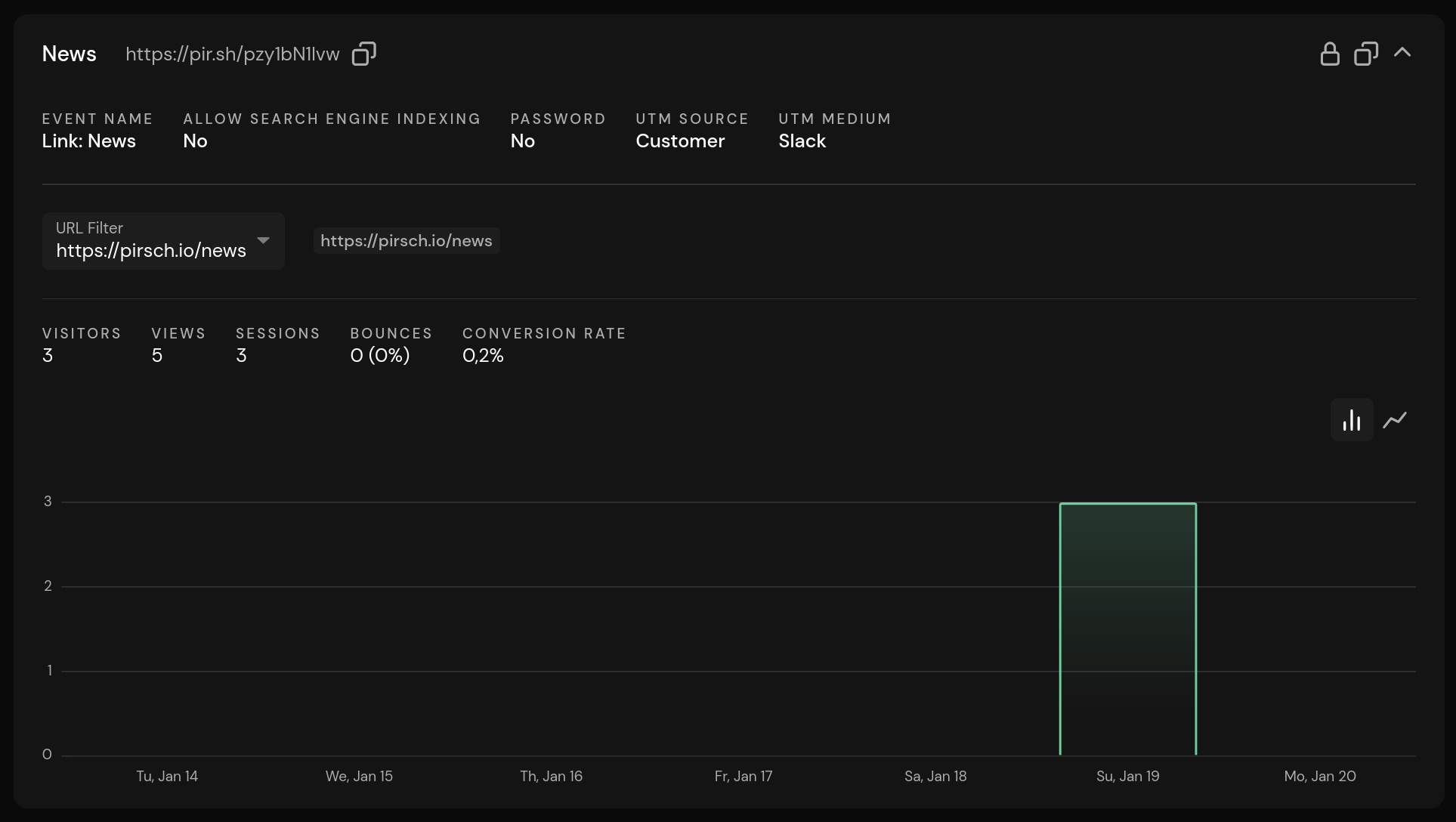Click the Event Name value Link: News
The image size is (1456, 822).
[89, 141]
